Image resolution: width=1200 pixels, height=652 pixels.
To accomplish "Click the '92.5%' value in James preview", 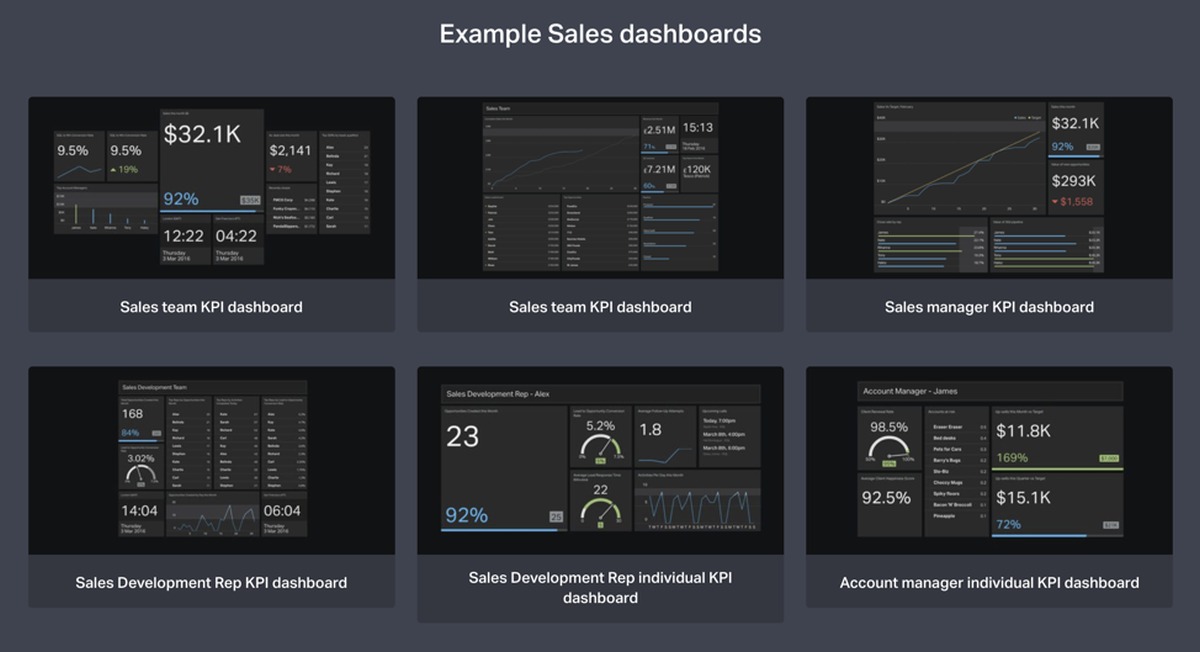I will coord(886,497).
